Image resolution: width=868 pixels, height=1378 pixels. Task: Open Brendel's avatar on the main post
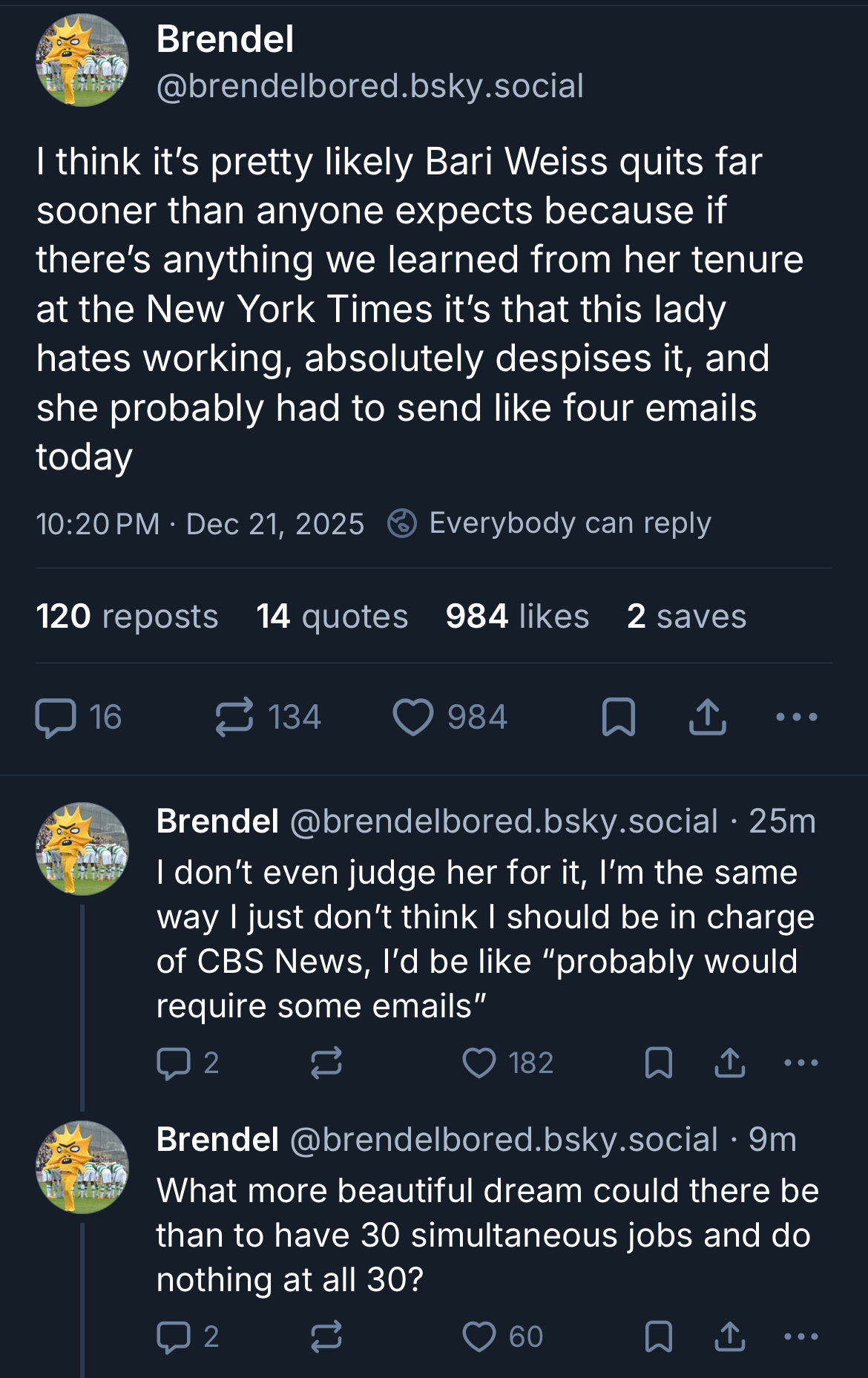pos(82,61)
